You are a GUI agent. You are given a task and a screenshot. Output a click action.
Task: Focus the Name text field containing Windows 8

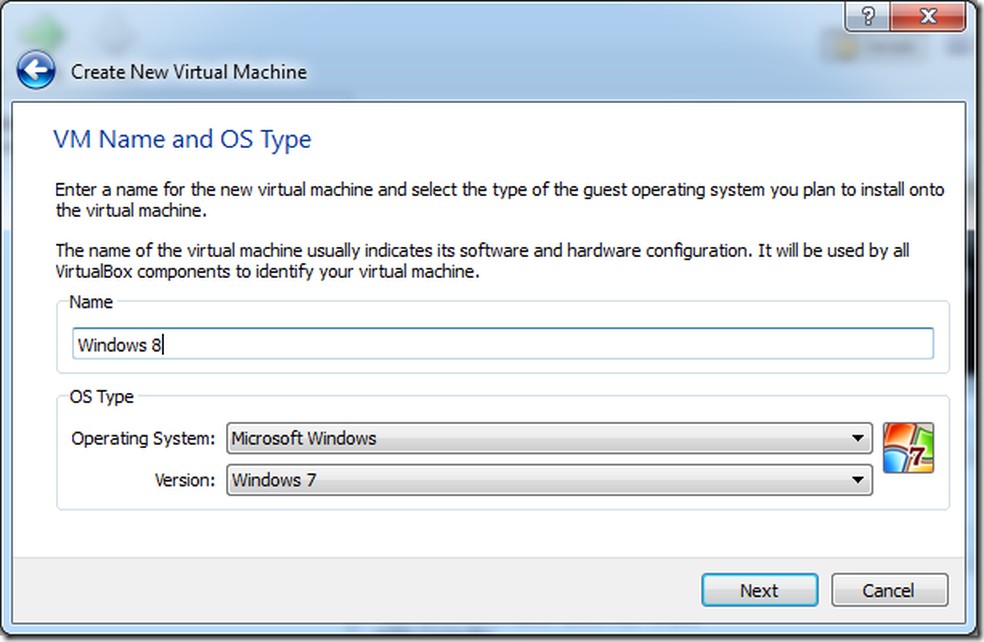pos(502,345)
